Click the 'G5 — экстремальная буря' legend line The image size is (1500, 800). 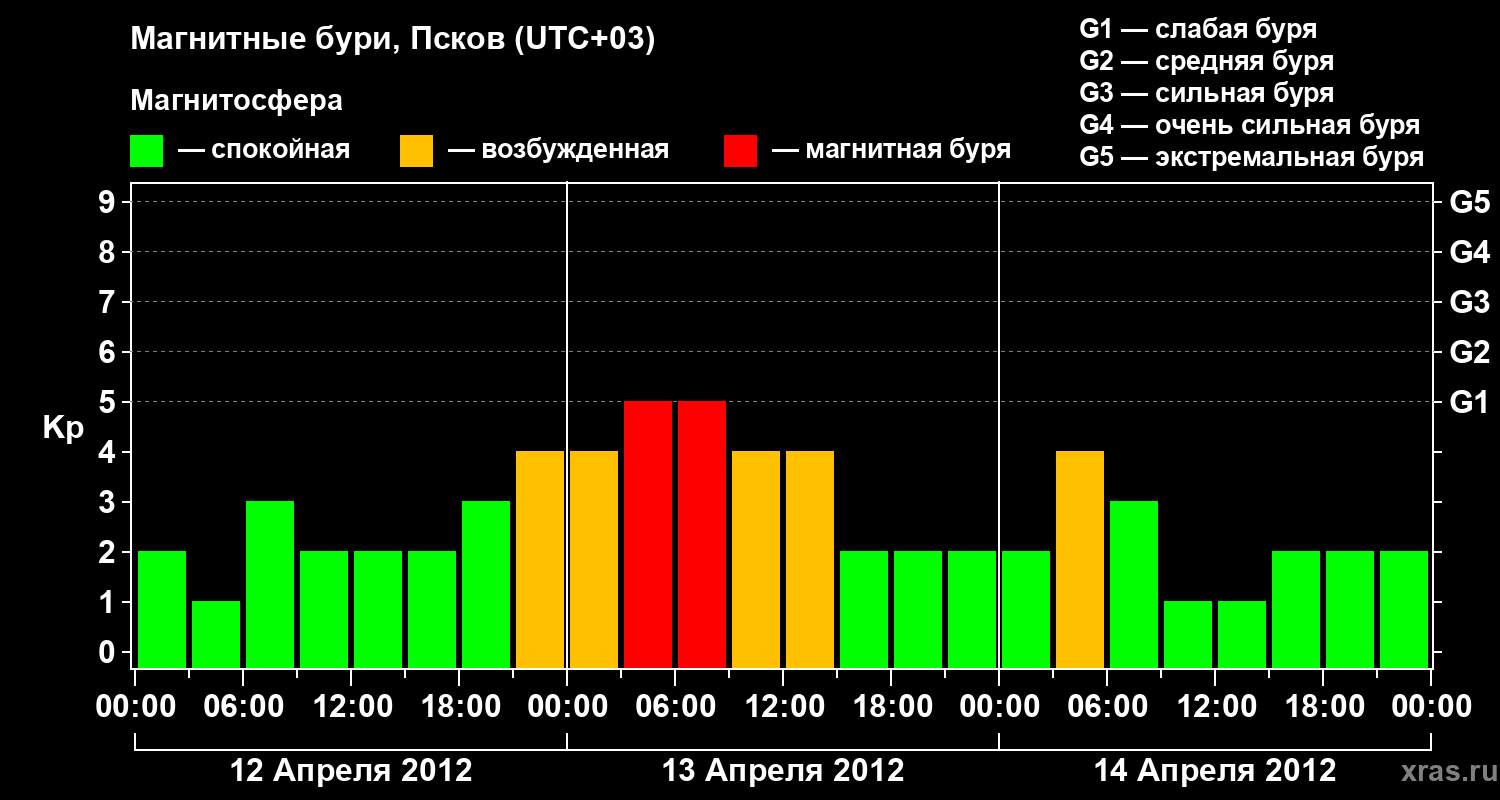[x=1252, y=157]
